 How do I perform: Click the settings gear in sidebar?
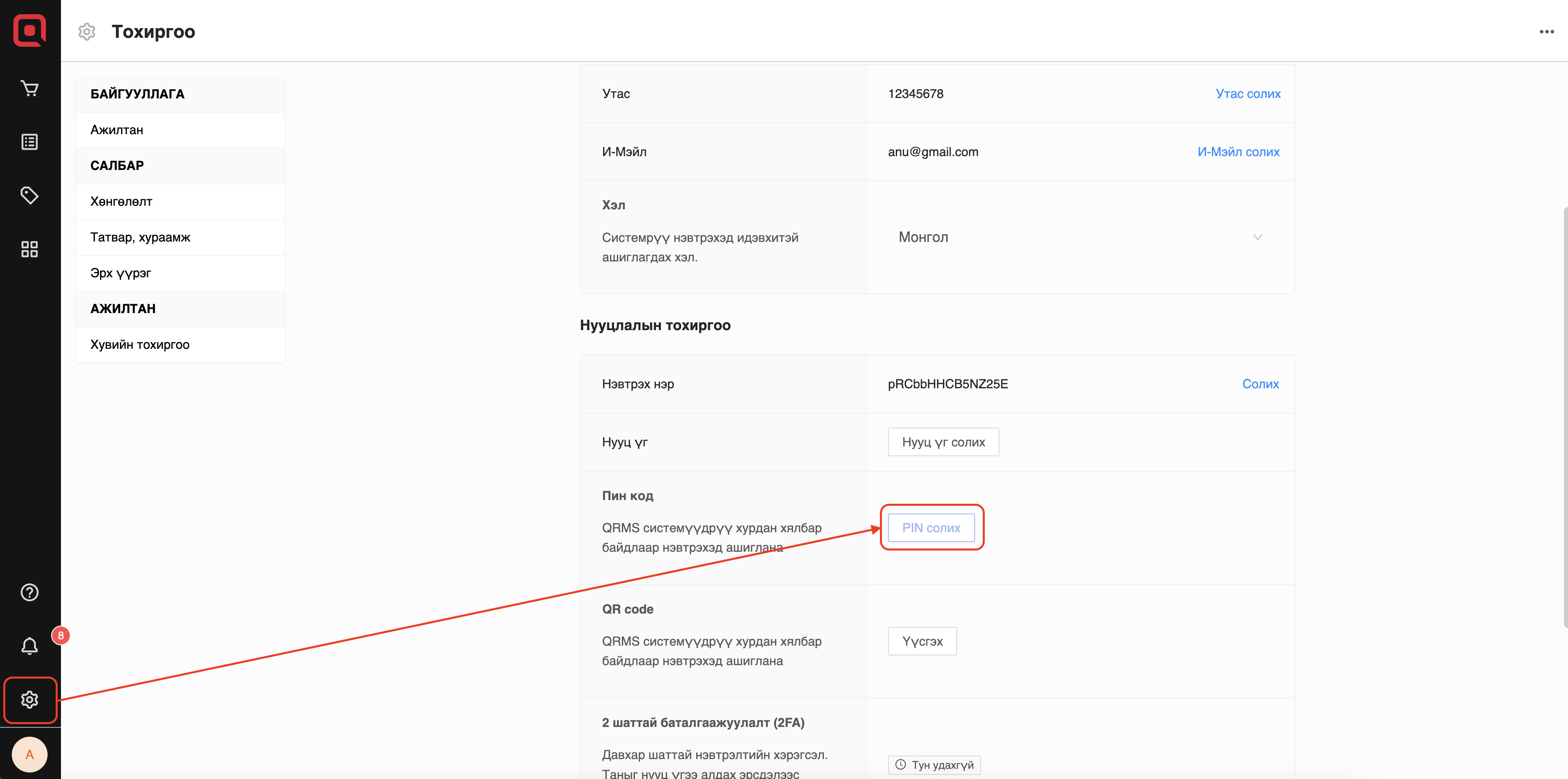29,700
